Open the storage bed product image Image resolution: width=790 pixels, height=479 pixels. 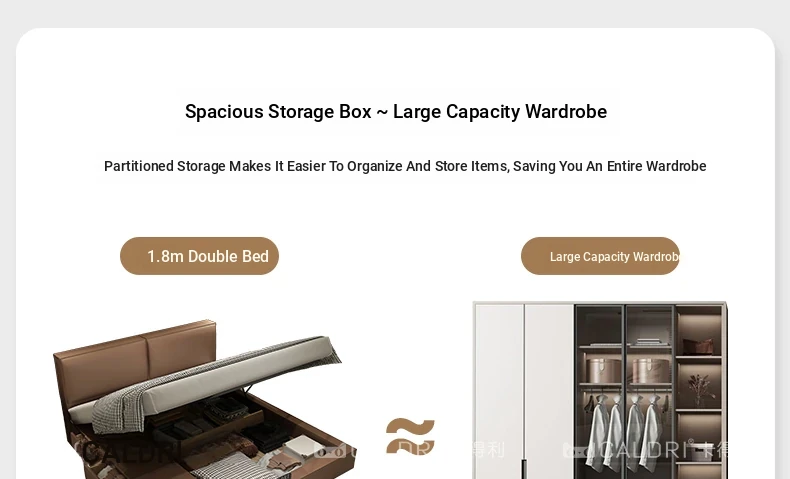204,399
